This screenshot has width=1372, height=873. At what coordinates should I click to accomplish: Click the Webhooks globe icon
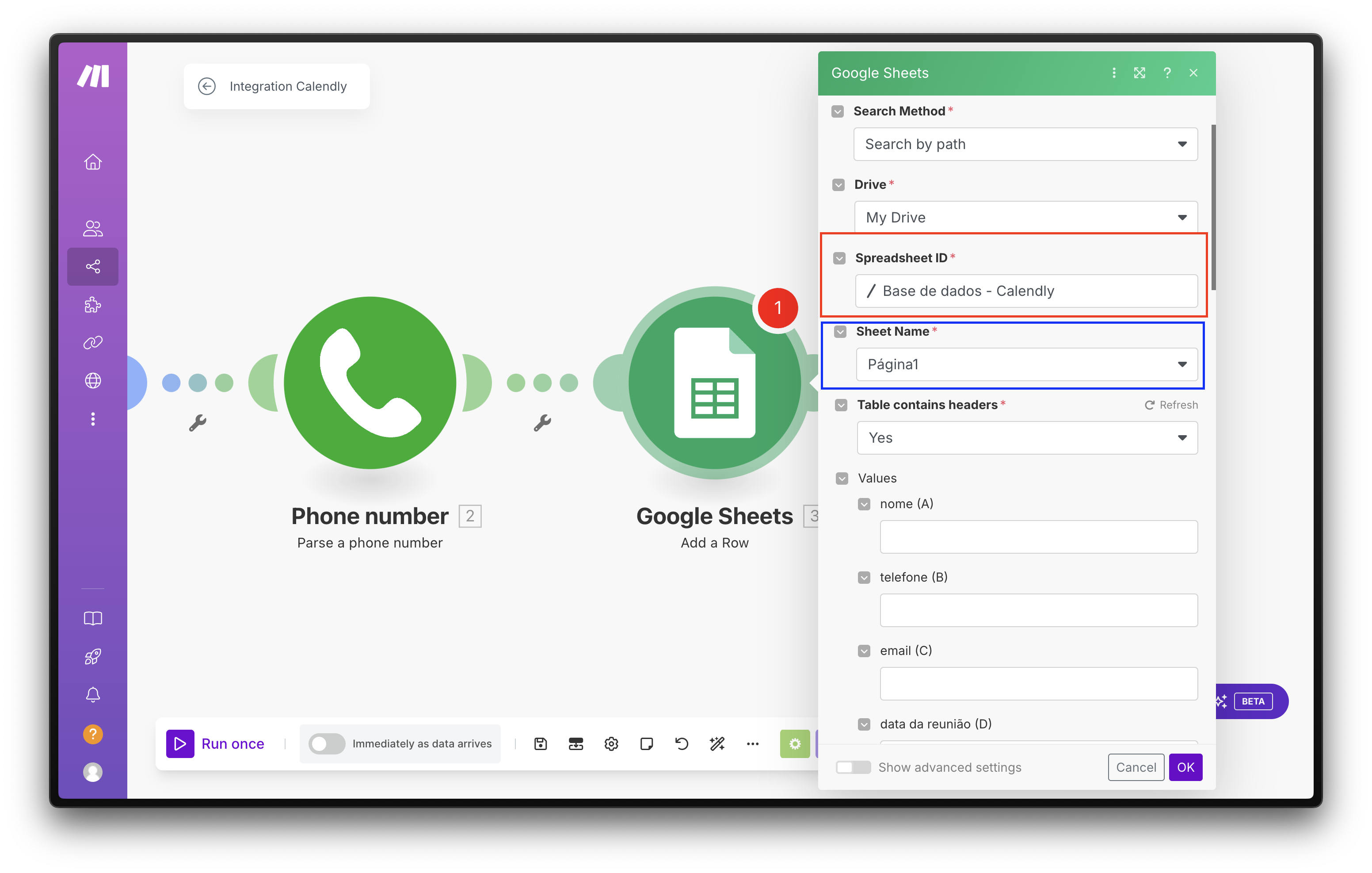[x=93, y=380]
